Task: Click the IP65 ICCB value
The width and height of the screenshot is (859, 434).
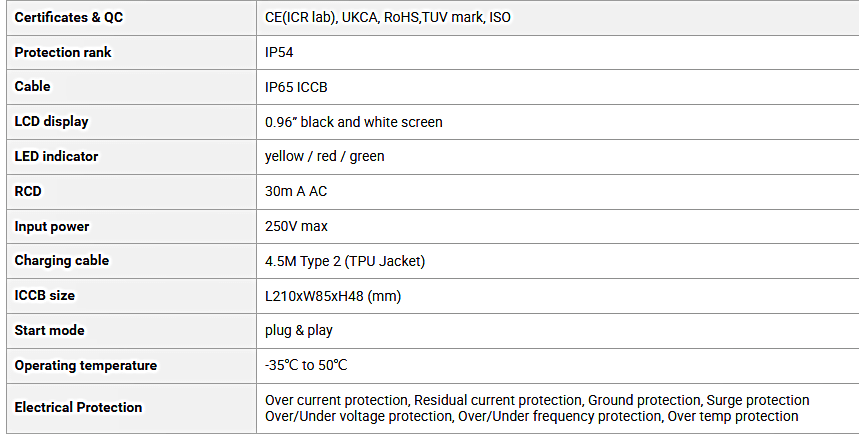Action: pyautogui.click(x=296, y=88)
